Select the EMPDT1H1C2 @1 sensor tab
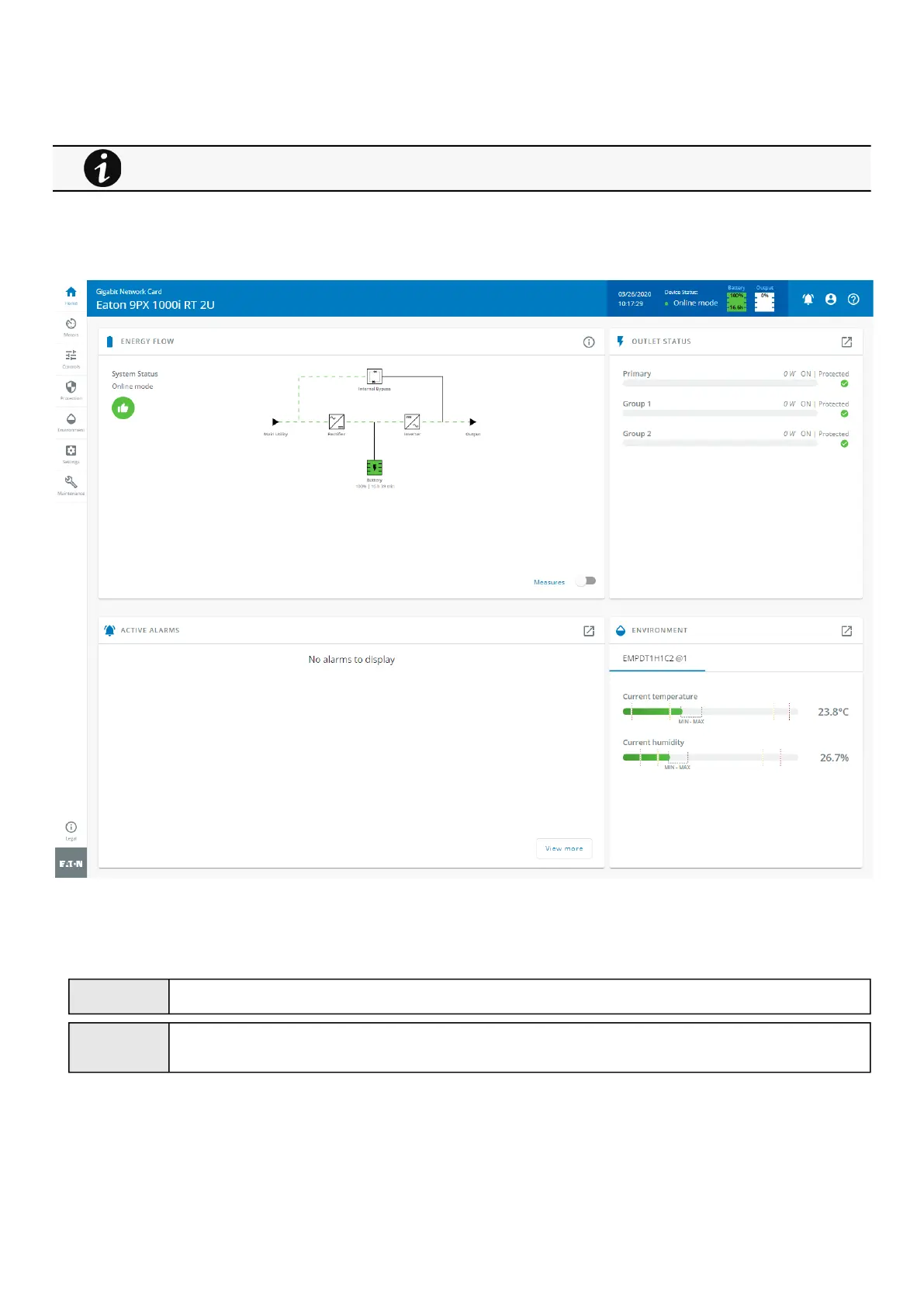924x1307 pixels. (656, 658)
